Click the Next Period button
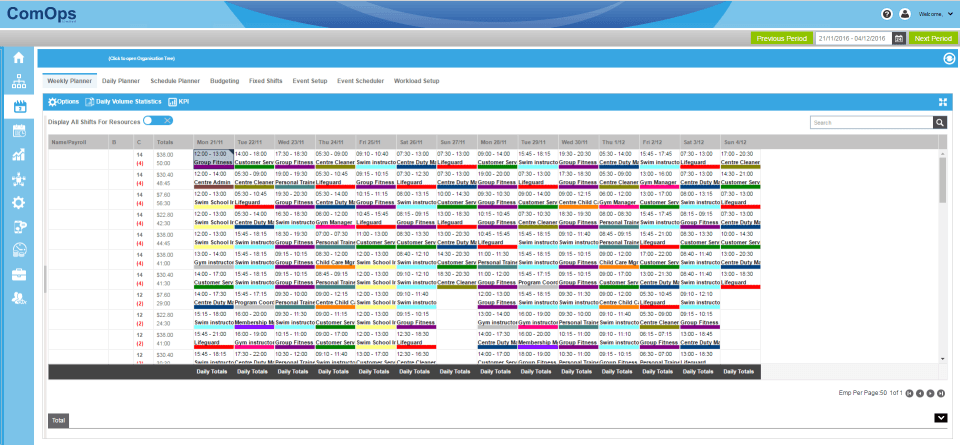Image resolution: width=960 pixels, height=445 pixels. (933, 38)
